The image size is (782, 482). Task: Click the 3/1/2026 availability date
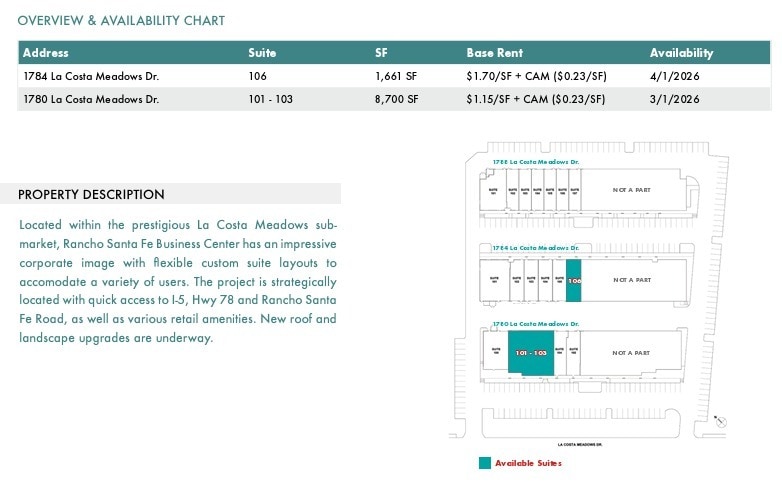(675, 99)
